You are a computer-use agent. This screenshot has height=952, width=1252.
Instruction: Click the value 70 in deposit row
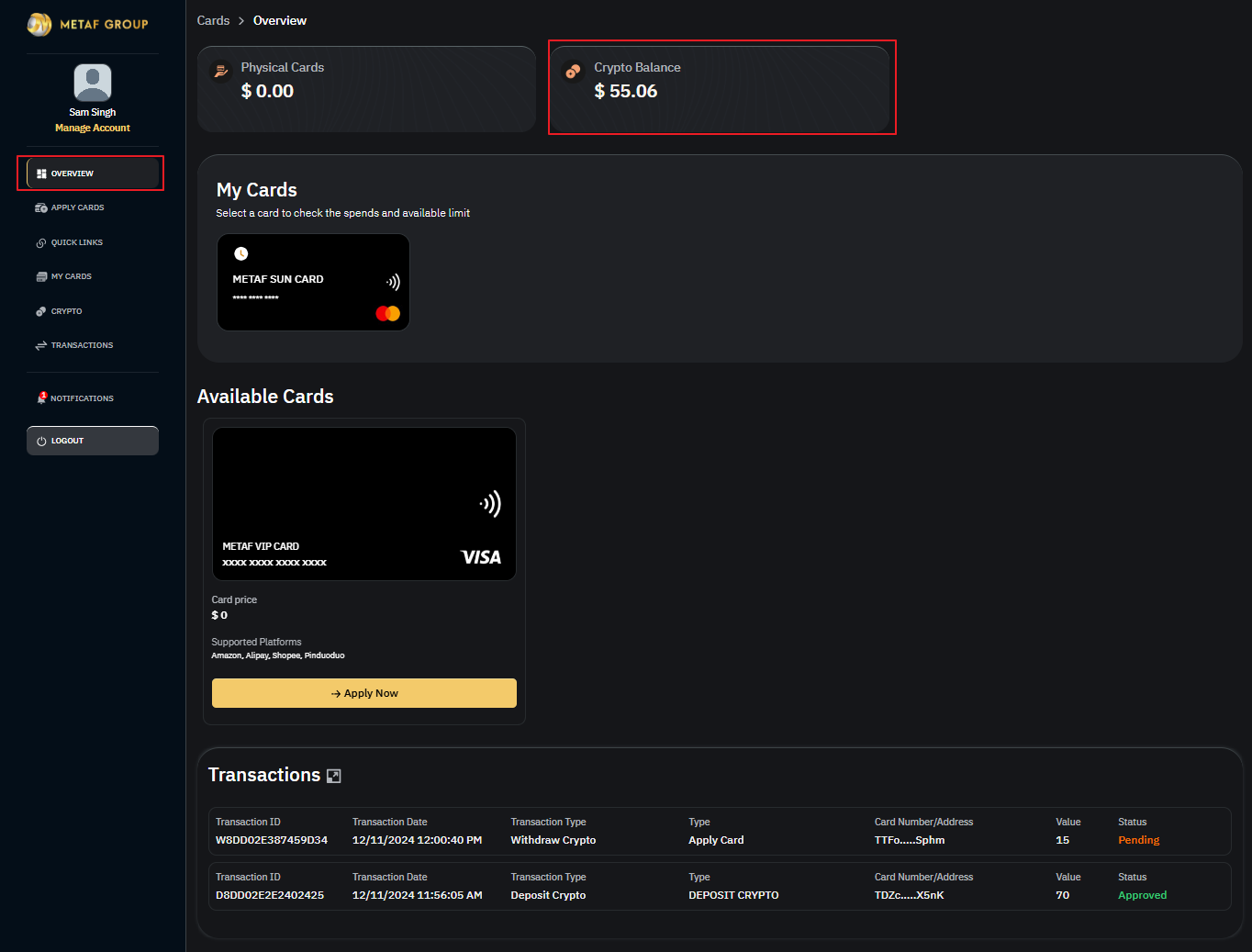[x=1063, y=895]
